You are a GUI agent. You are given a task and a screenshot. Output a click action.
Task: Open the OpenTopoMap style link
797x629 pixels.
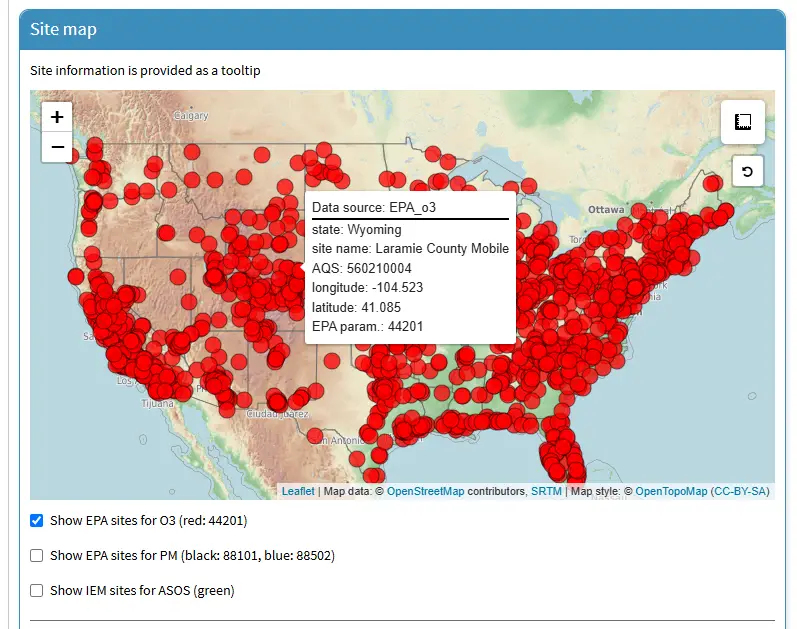click(671, 491)
